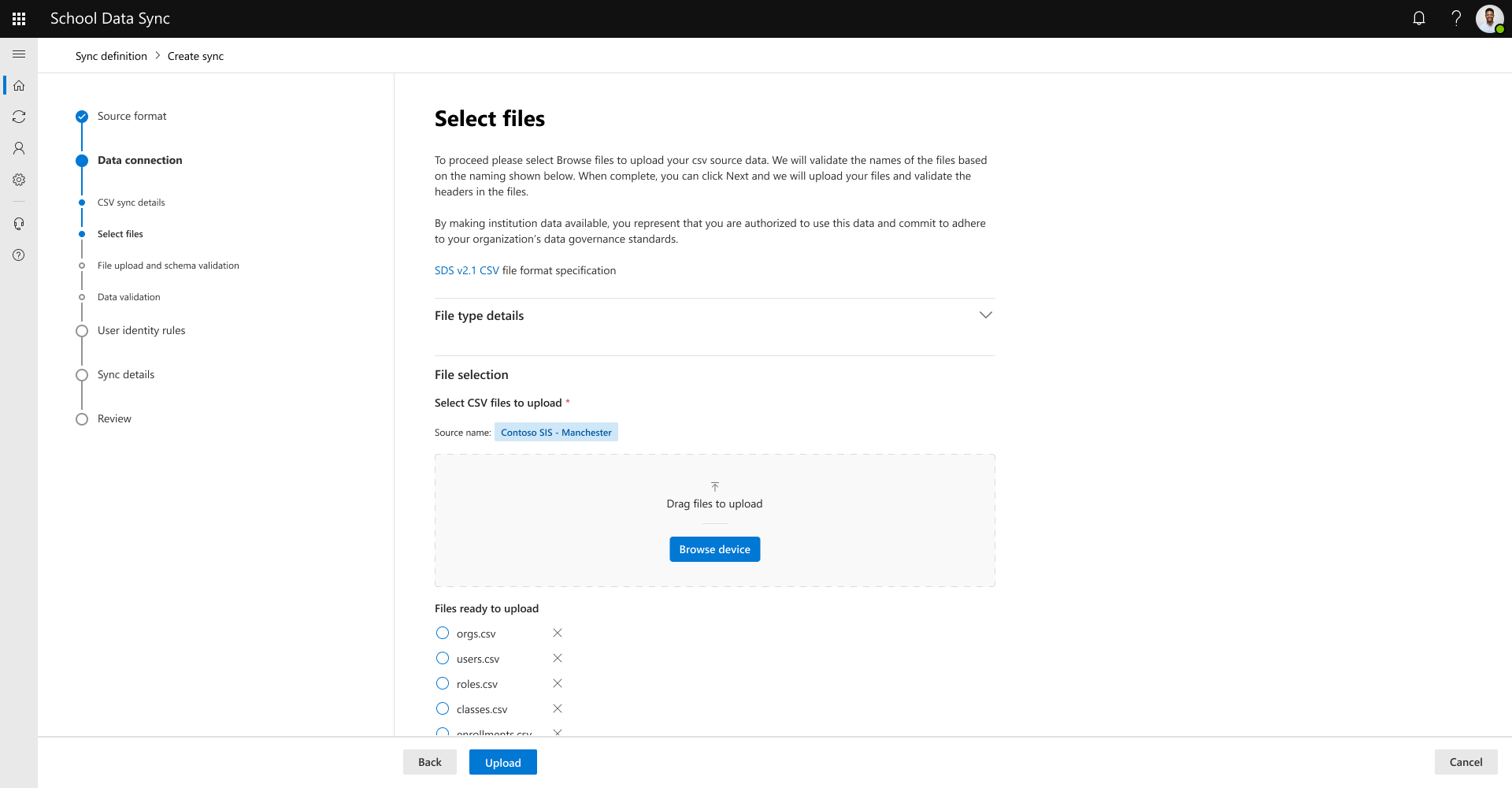Go to User identity rules step

pos(142,330)
